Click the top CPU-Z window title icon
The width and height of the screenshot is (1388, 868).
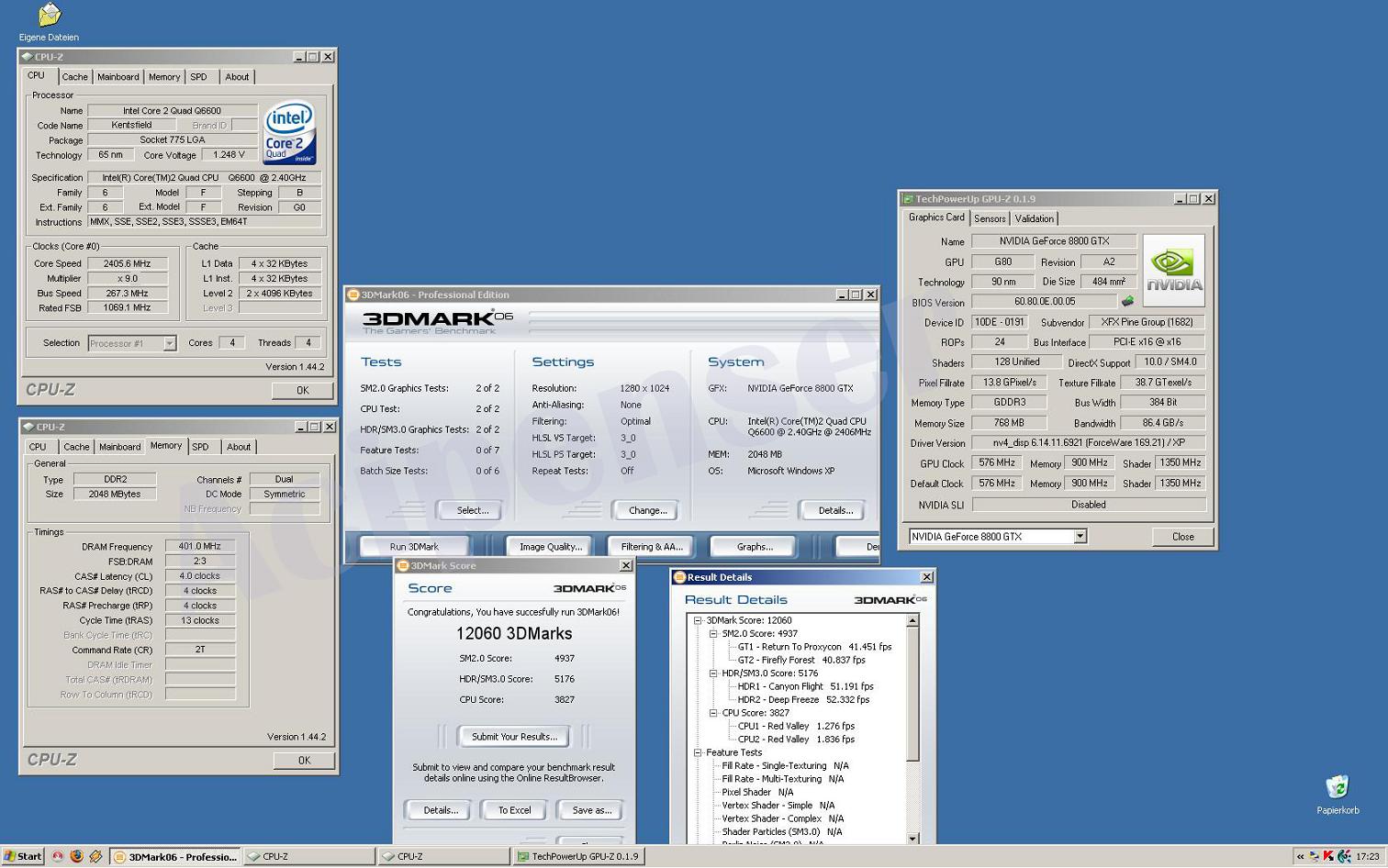[x=28, y=56]
